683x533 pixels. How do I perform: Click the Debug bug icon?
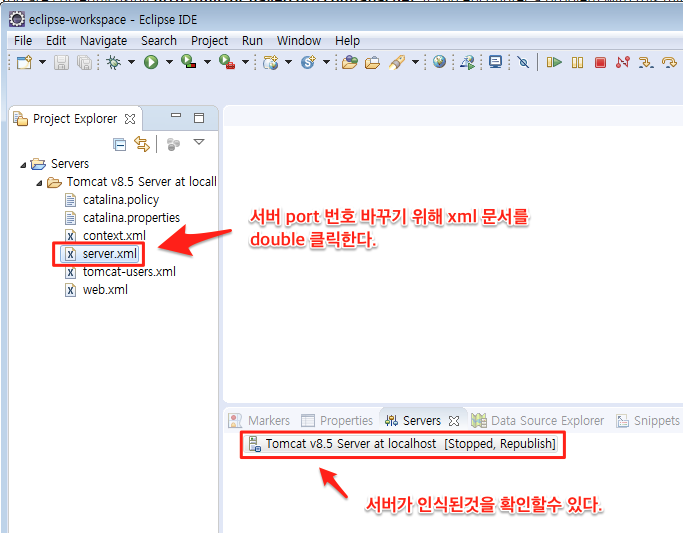point(114,62)
